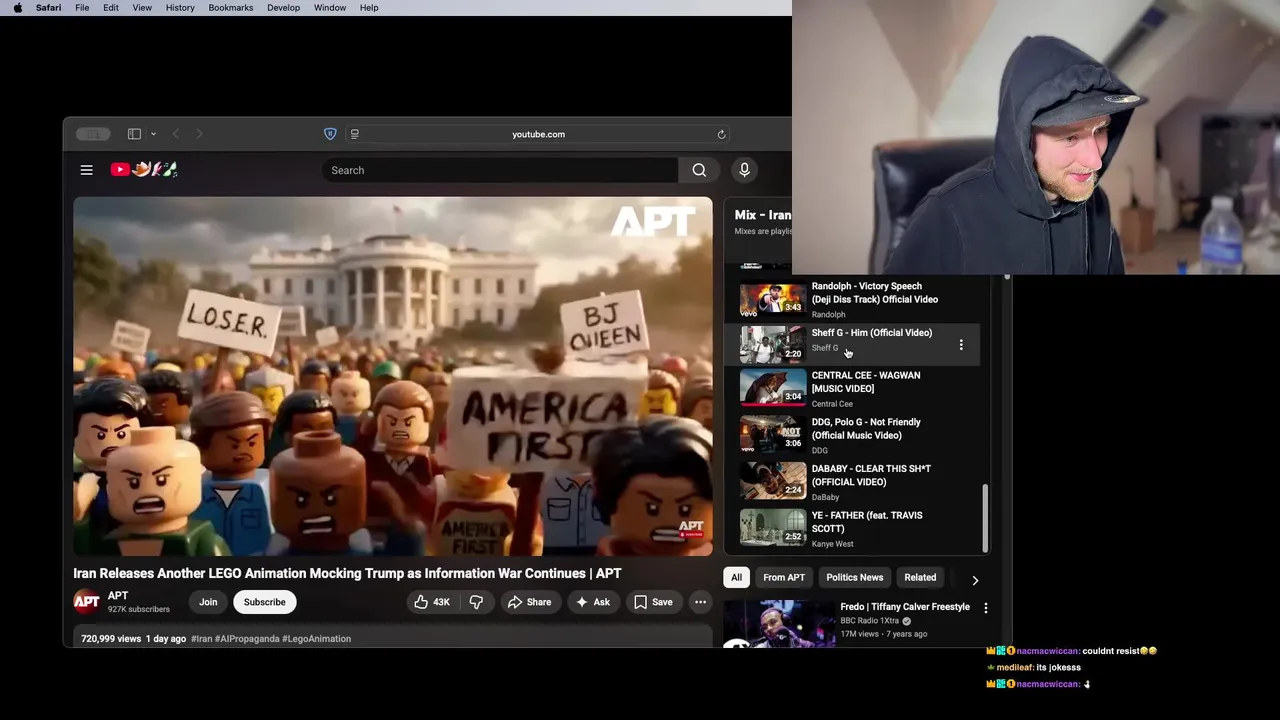
Task: Click the privacy shield icon
Action: coord(330,134)
